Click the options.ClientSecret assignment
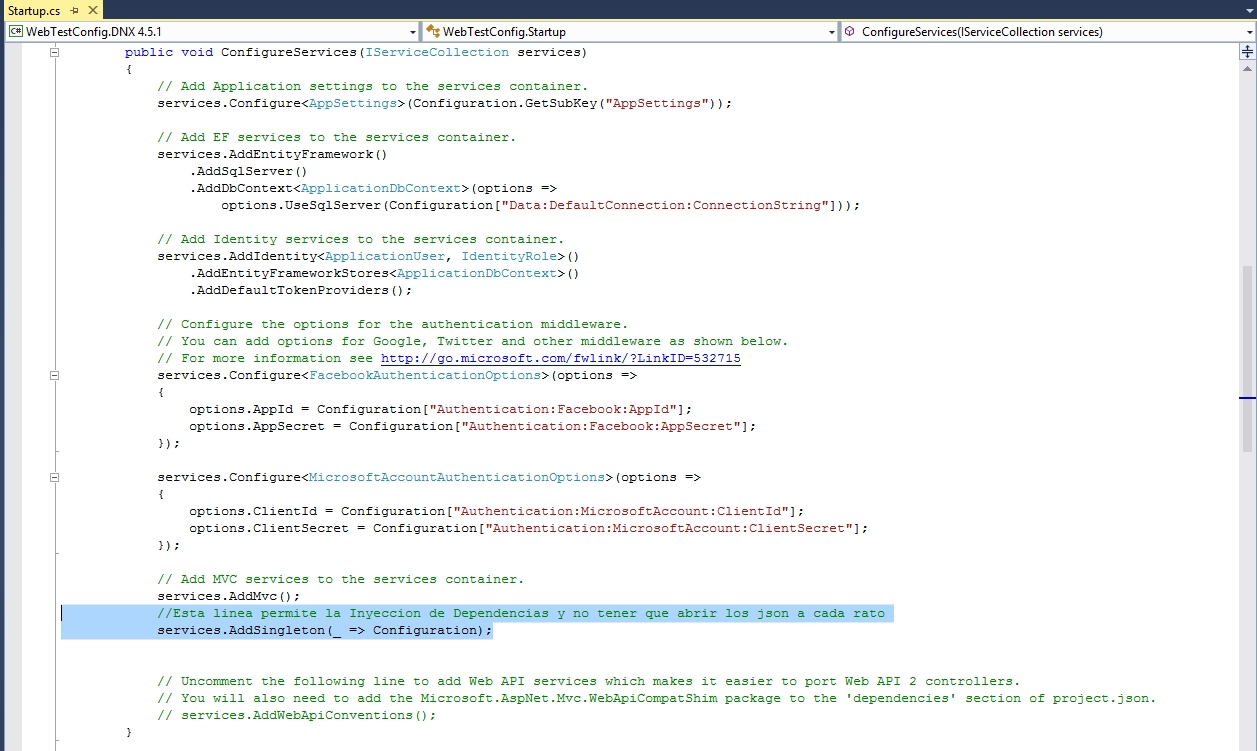This screenshot has height=751, width=1257. click(529, 528)
